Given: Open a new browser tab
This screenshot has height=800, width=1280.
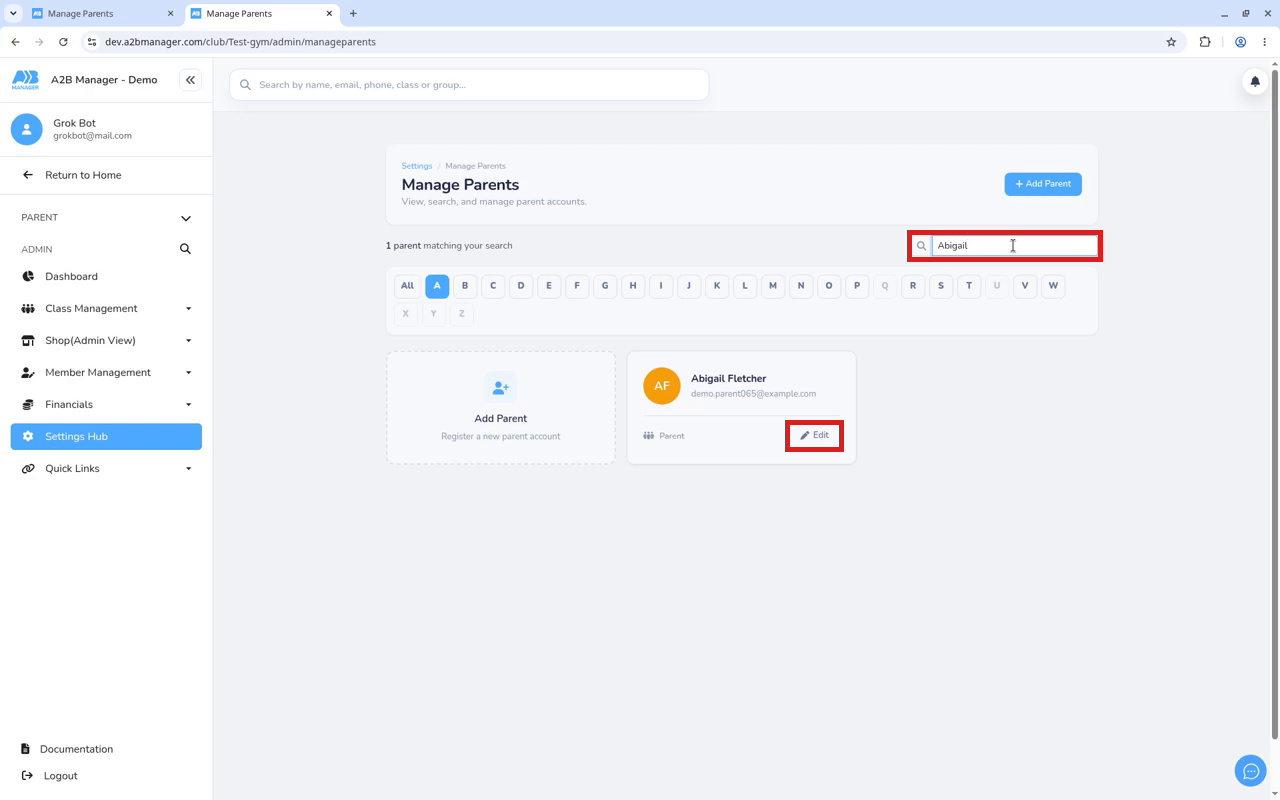Looking at the screenshot, I should coord(353,14).
